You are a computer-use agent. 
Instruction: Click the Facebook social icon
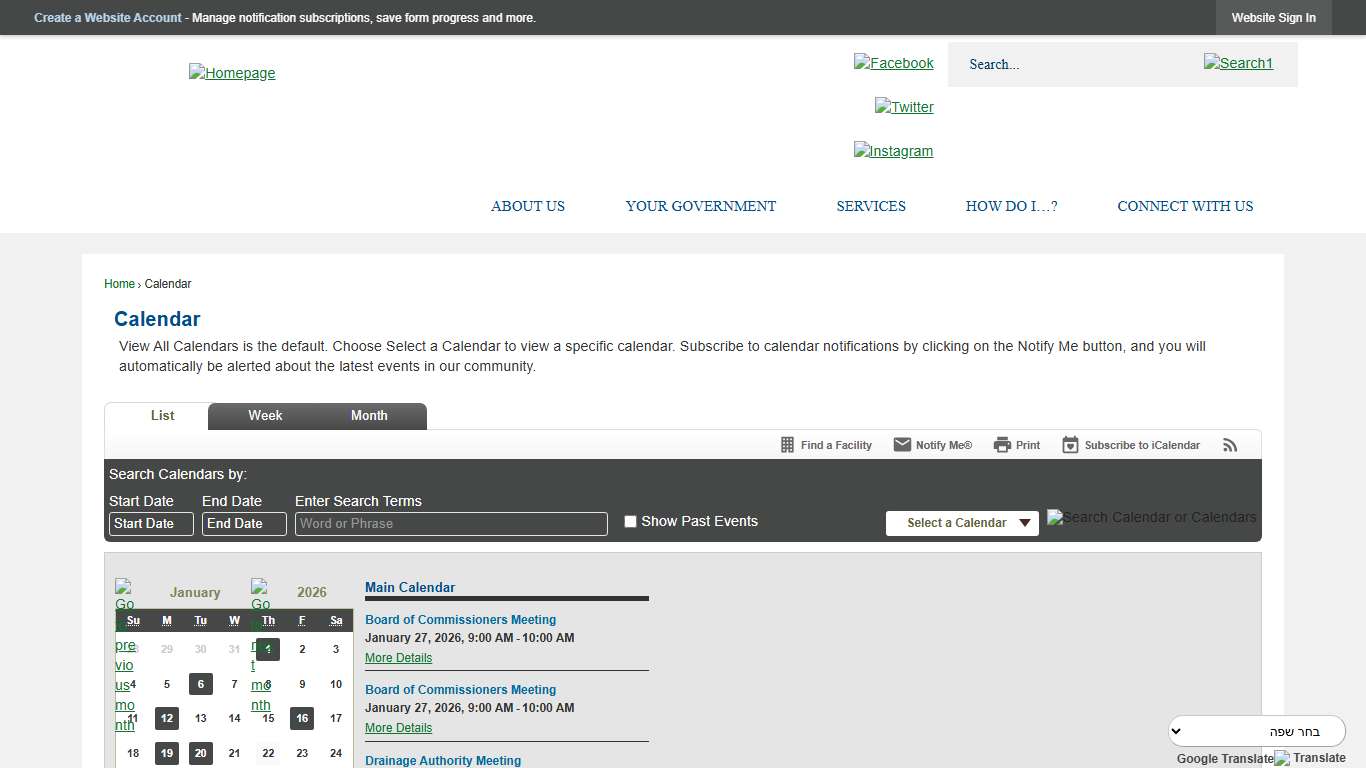(893, 63)
